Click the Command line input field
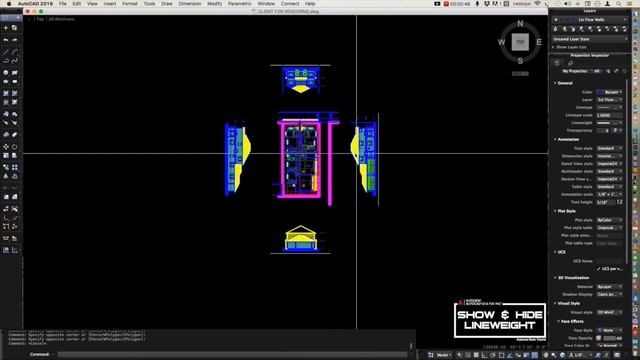Screen dimensions: 640x360 [x=233, y=355]
